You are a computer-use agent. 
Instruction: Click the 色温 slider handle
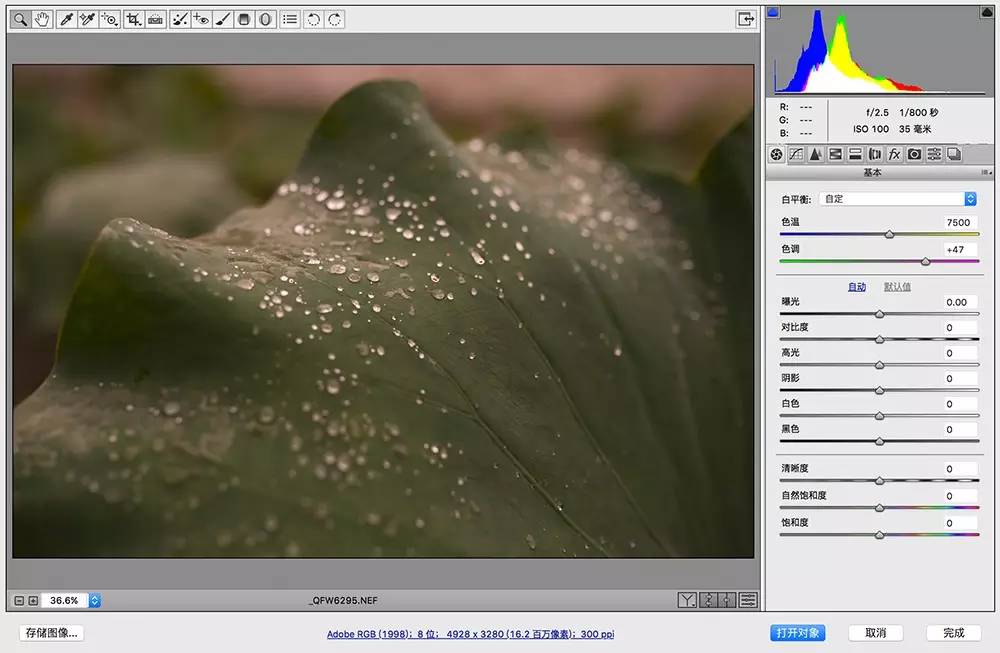point(889,235)
